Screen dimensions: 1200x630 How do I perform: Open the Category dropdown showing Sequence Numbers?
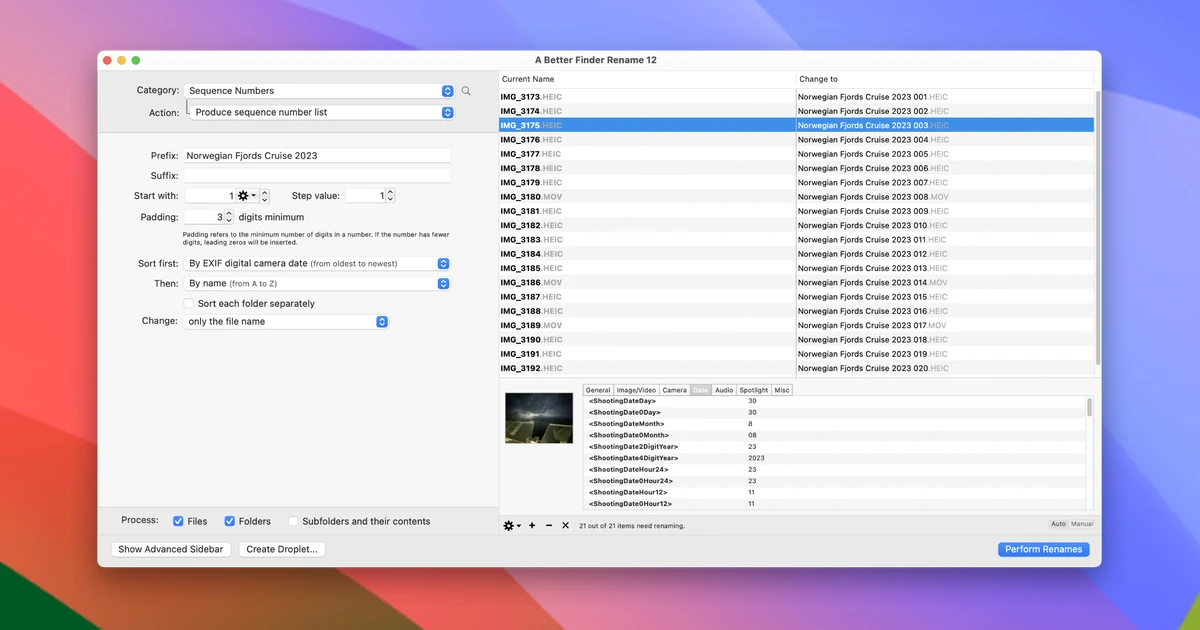pos(320,91)
